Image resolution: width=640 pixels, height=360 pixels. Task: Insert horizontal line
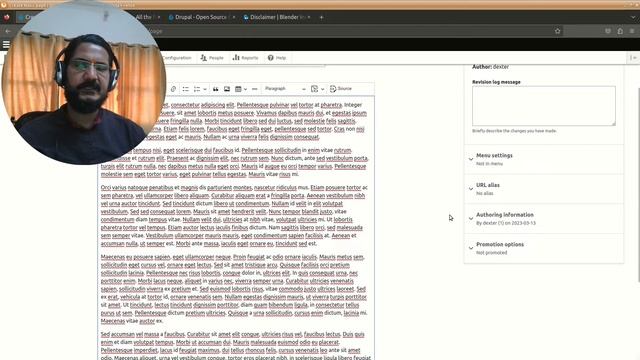click(254, 89)
